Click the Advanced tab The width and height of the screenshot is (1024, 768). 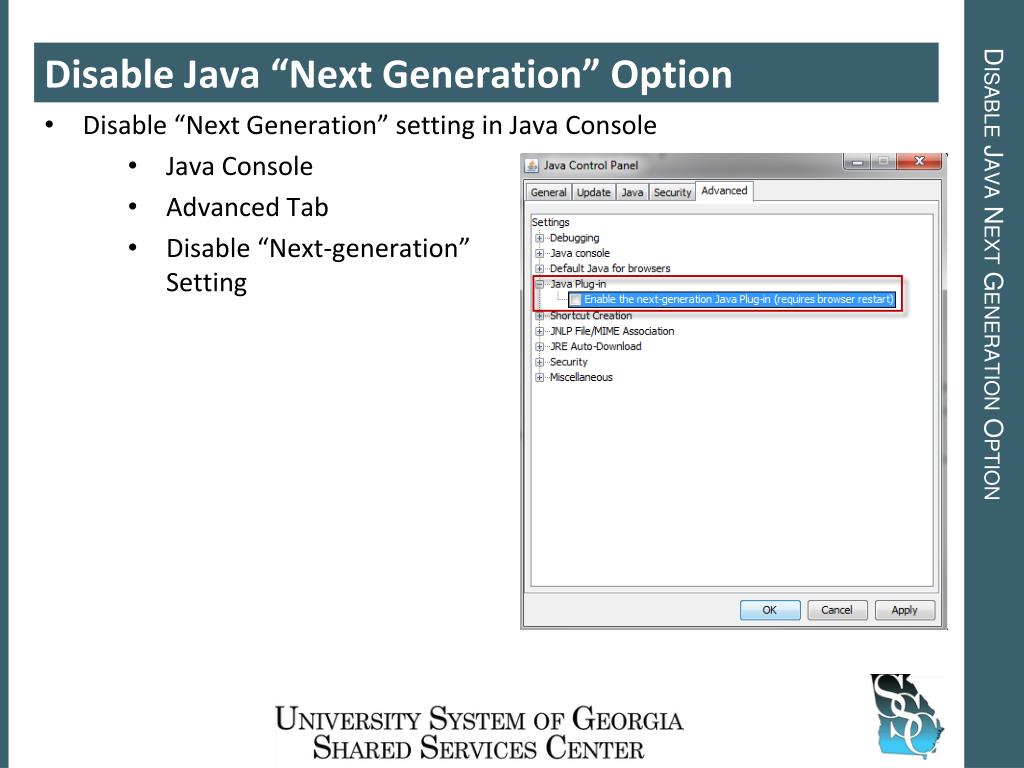[x=724, y=191]
